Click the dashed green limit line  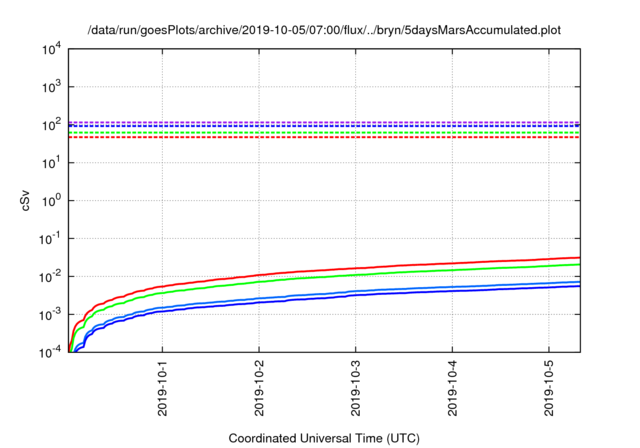tap(324, 133)
